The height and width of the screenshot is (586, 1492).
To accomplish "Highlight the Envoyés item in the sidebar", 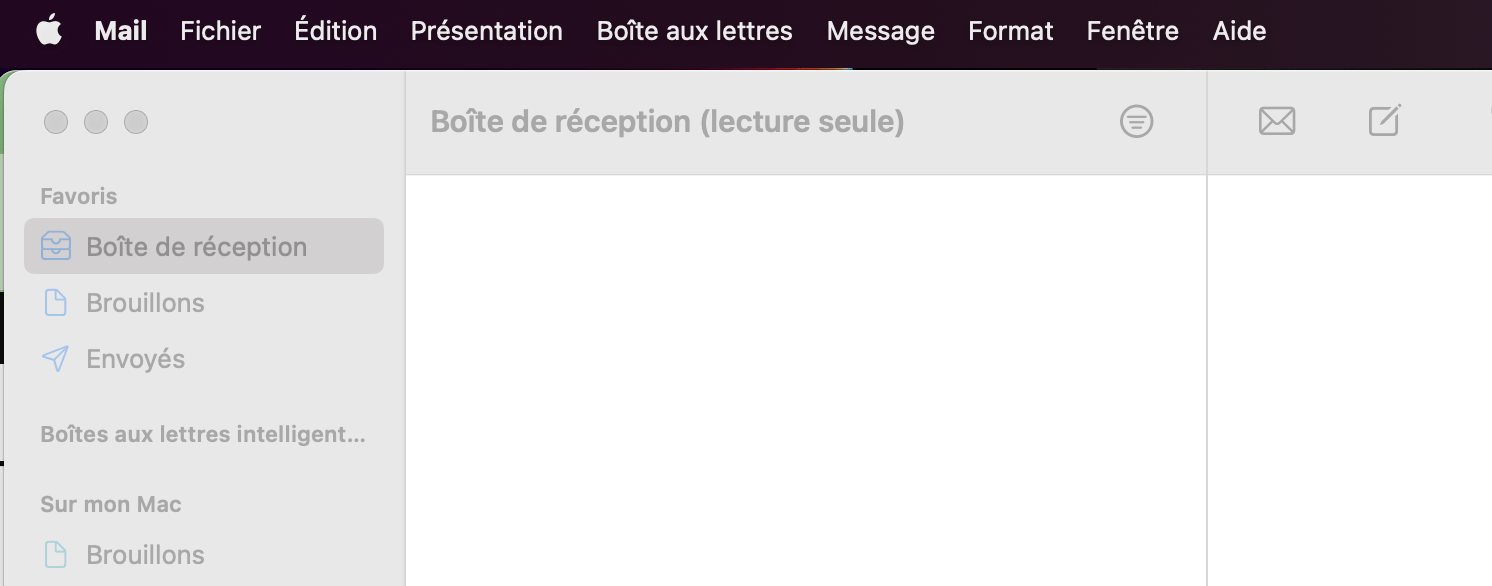I will 135,358.
